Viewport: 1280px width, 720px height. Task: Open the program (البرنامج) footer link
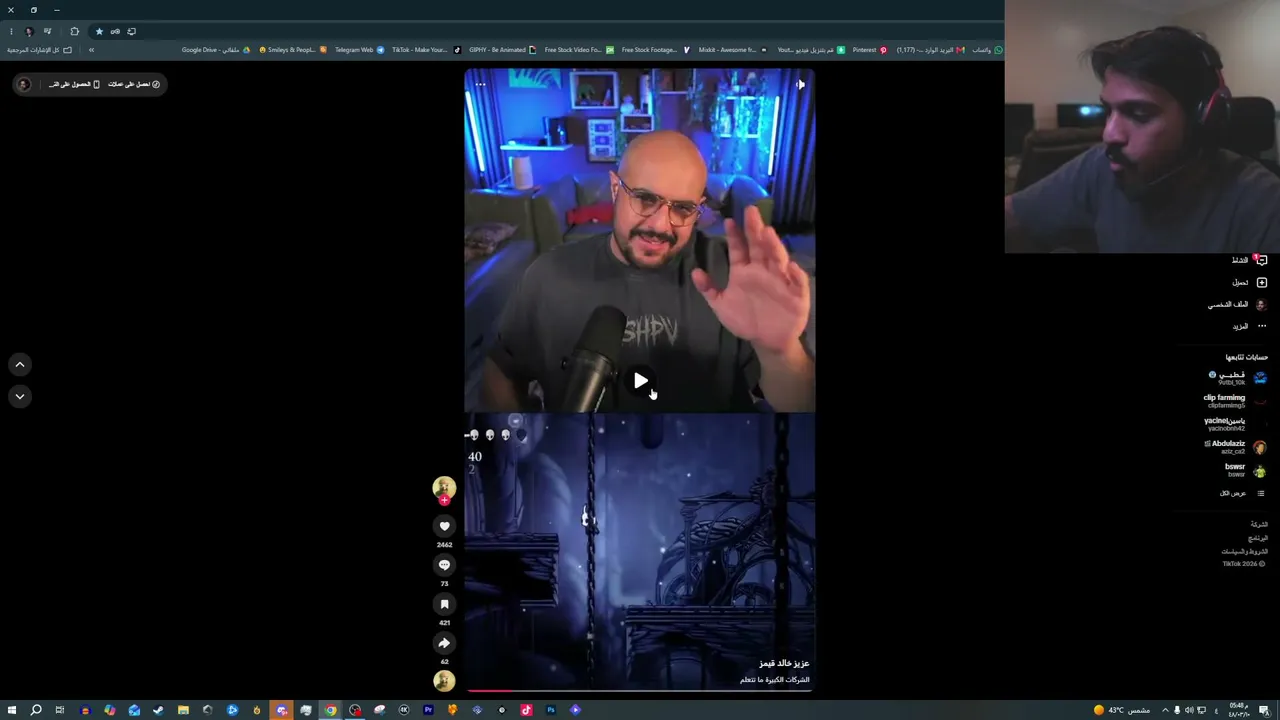(1258, 538)
